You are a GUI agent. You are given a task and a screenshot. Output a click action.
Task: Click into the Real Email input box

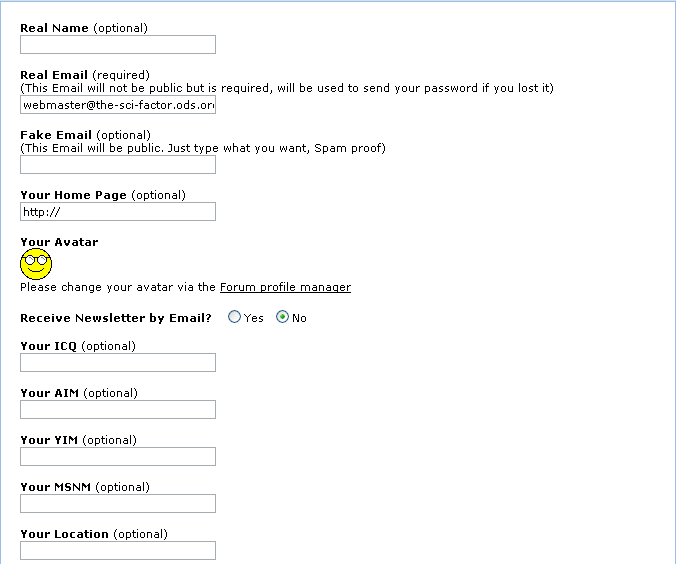coord(118,104)
